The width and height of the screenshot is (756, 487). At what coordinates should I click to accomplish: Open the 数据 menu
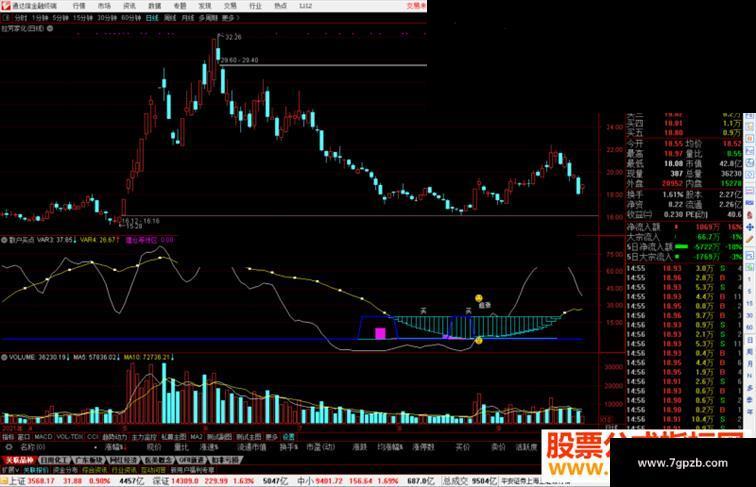pos(154,6)
